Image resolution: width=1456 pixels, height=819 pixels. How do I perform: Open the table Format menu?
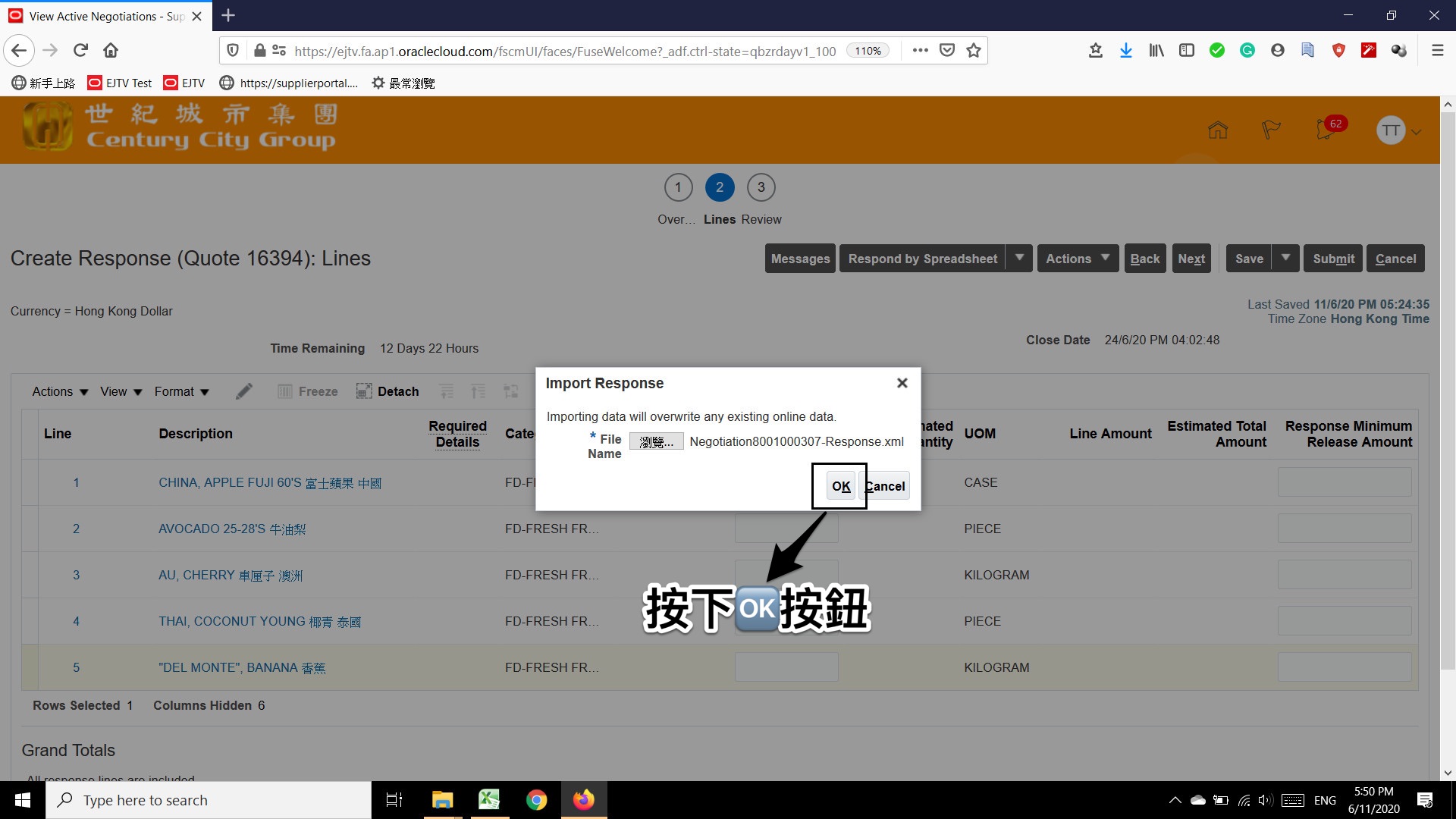click(181, 391)
